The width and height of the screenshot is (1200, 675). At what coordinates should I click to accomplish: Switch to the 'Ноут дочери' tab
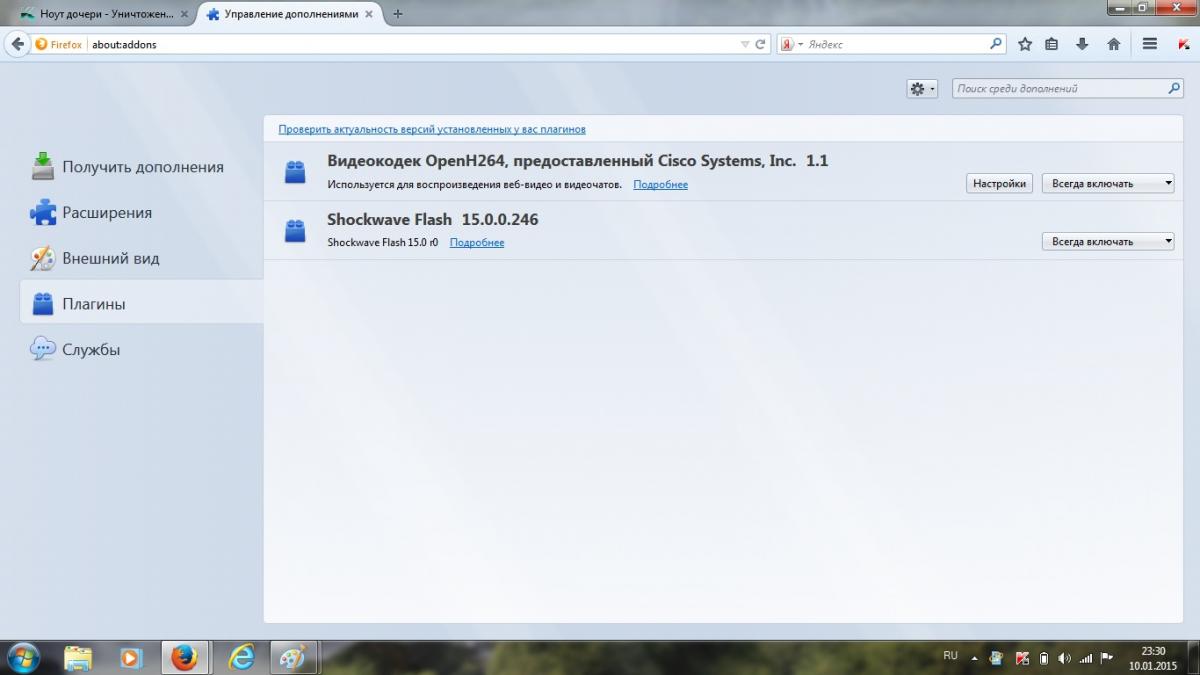(x=102, y=14)
